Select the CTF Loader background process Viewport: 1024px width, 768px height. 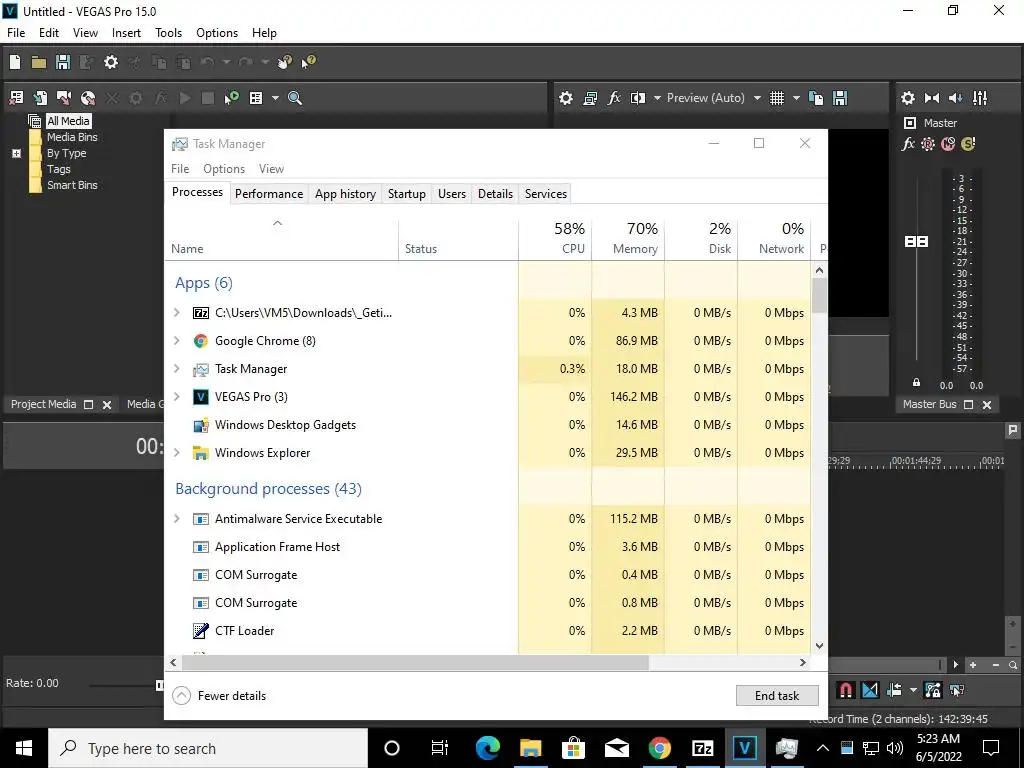pos(487,632)
